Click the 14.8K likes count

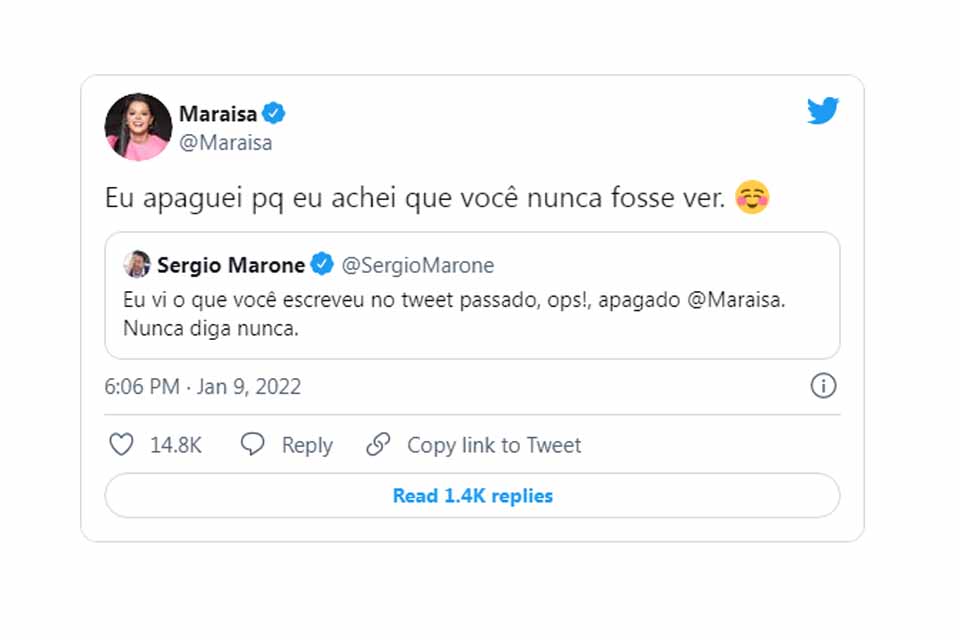coord(176,445)
